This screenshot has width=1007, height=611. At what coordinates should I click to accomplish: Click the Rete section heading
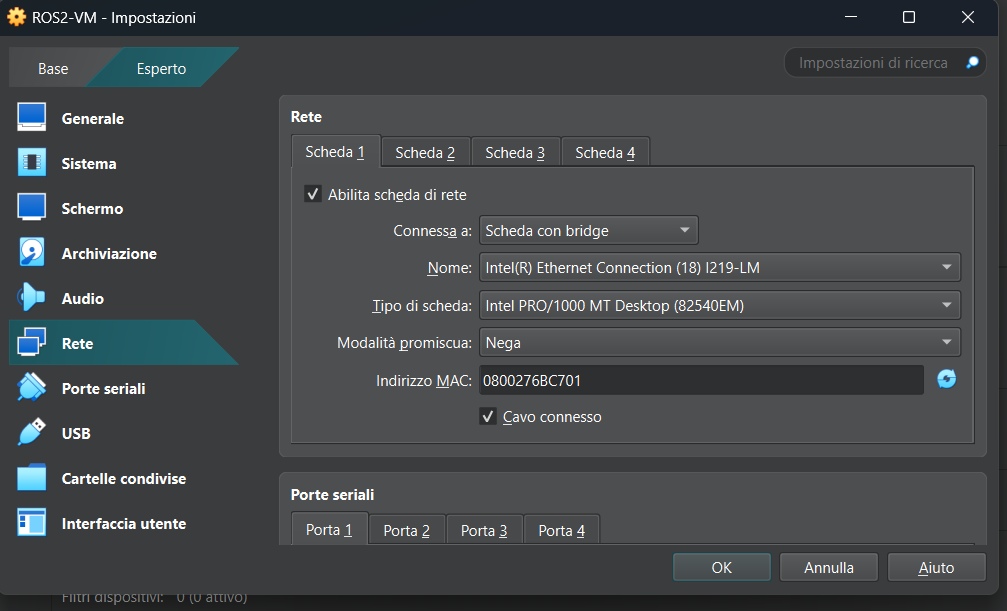(x=306, y=116)
